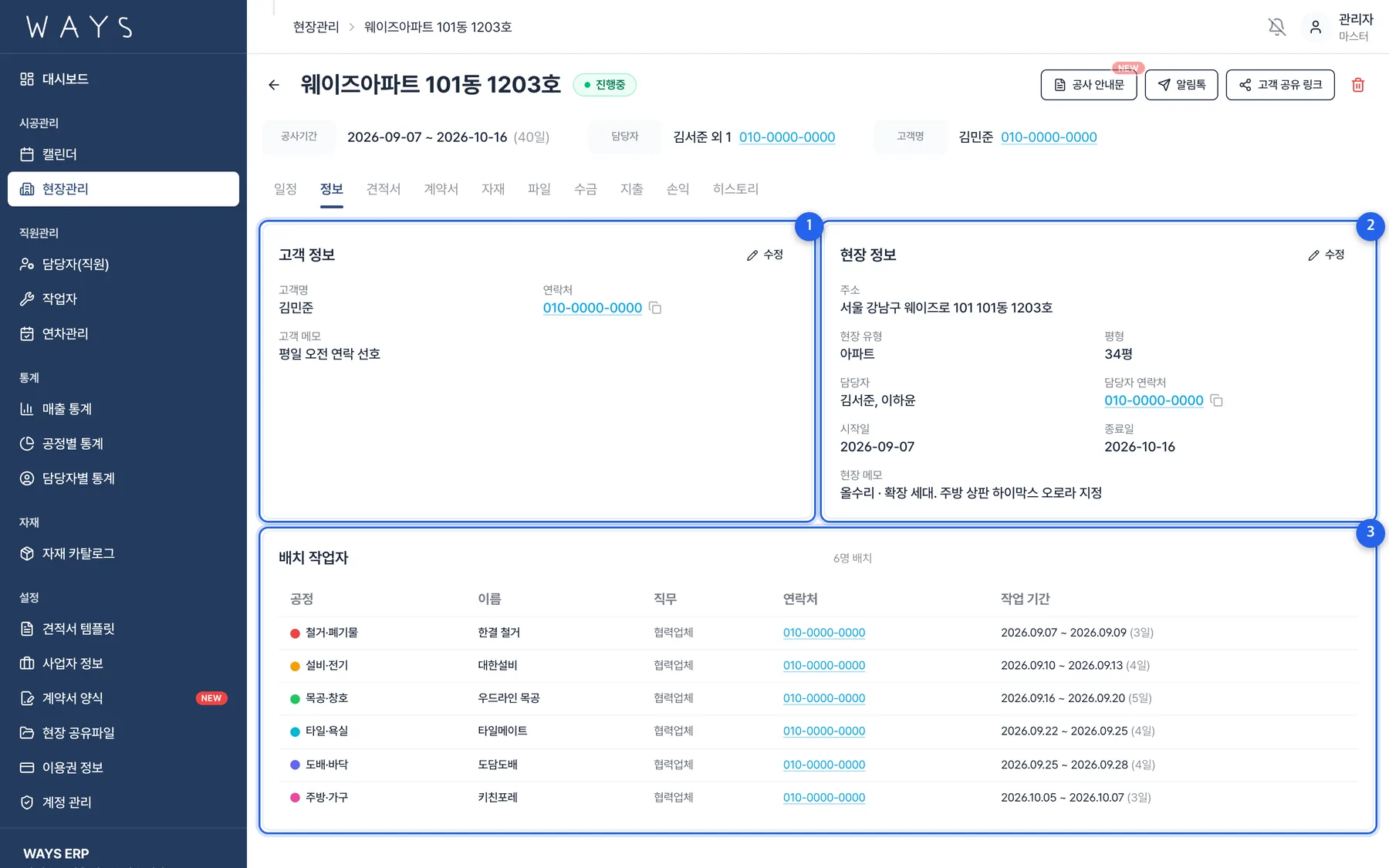Screen dimensions: 1389x868
Task: Click the 한결 철거 worker phone link
Action: 824,633
